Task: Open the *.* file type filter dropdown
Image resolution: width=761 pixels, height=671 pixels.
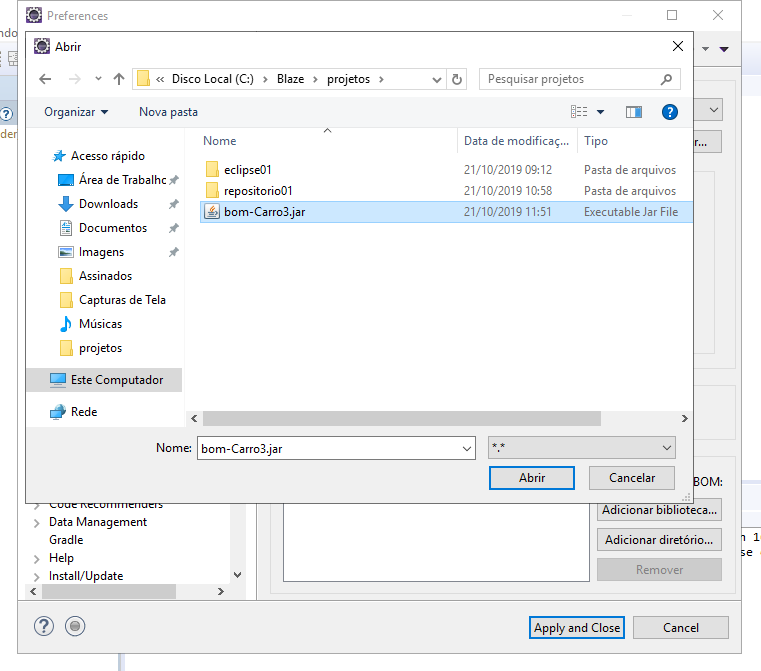Action: [581, 448]
